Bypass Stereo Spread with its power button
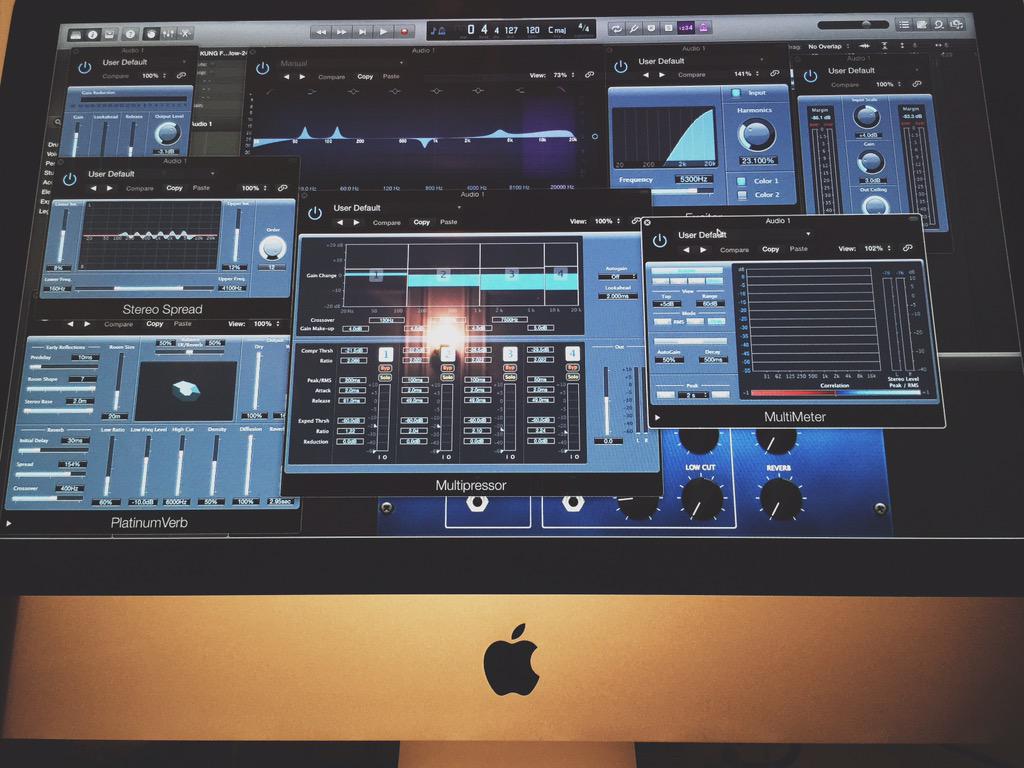The width and height of the screenshot is (1024, 768). tap(70, 178)
